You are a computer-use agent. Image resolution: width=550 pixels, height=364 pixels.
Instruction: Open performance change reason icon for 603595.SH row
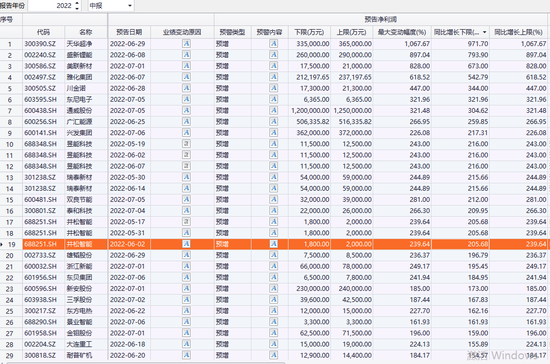point(186,99)
